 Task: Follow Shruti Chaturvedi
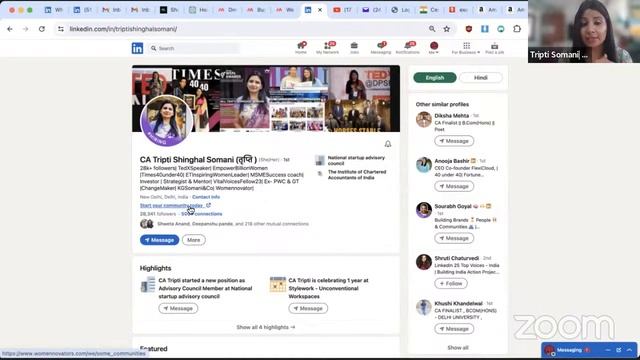[451, 283]
